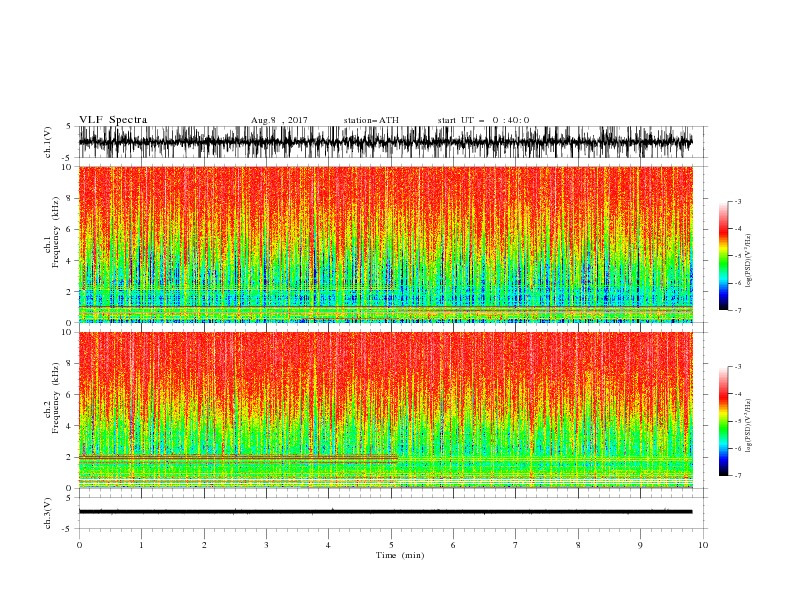
Task: Click the "-7" tick on ch.1 colorbar
Action: (737, 310)
